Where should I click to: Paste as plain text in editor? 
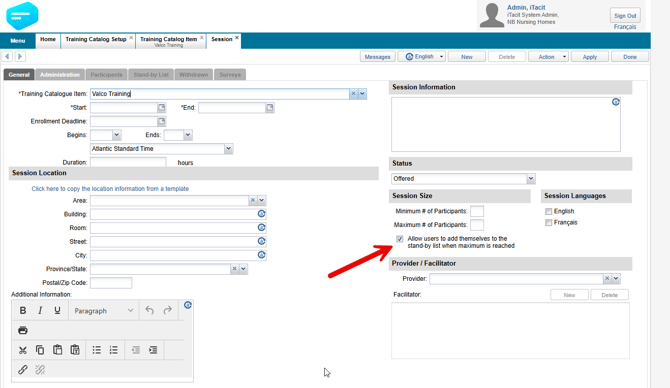(x=75, y=350)
